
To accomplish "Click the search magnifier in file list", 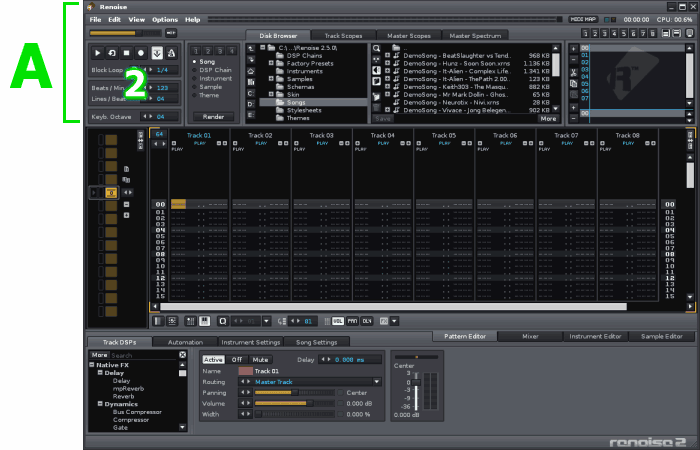I will [377, 48].
